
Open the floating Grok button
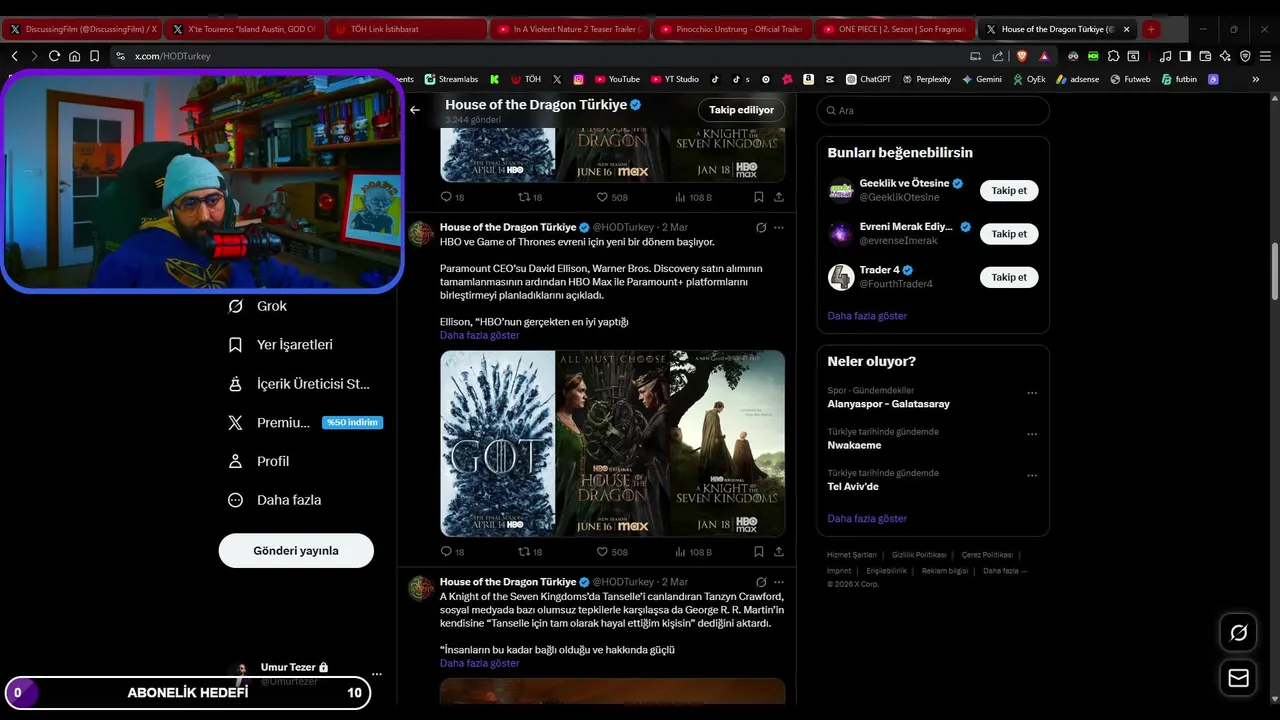tap(1239, 633)
